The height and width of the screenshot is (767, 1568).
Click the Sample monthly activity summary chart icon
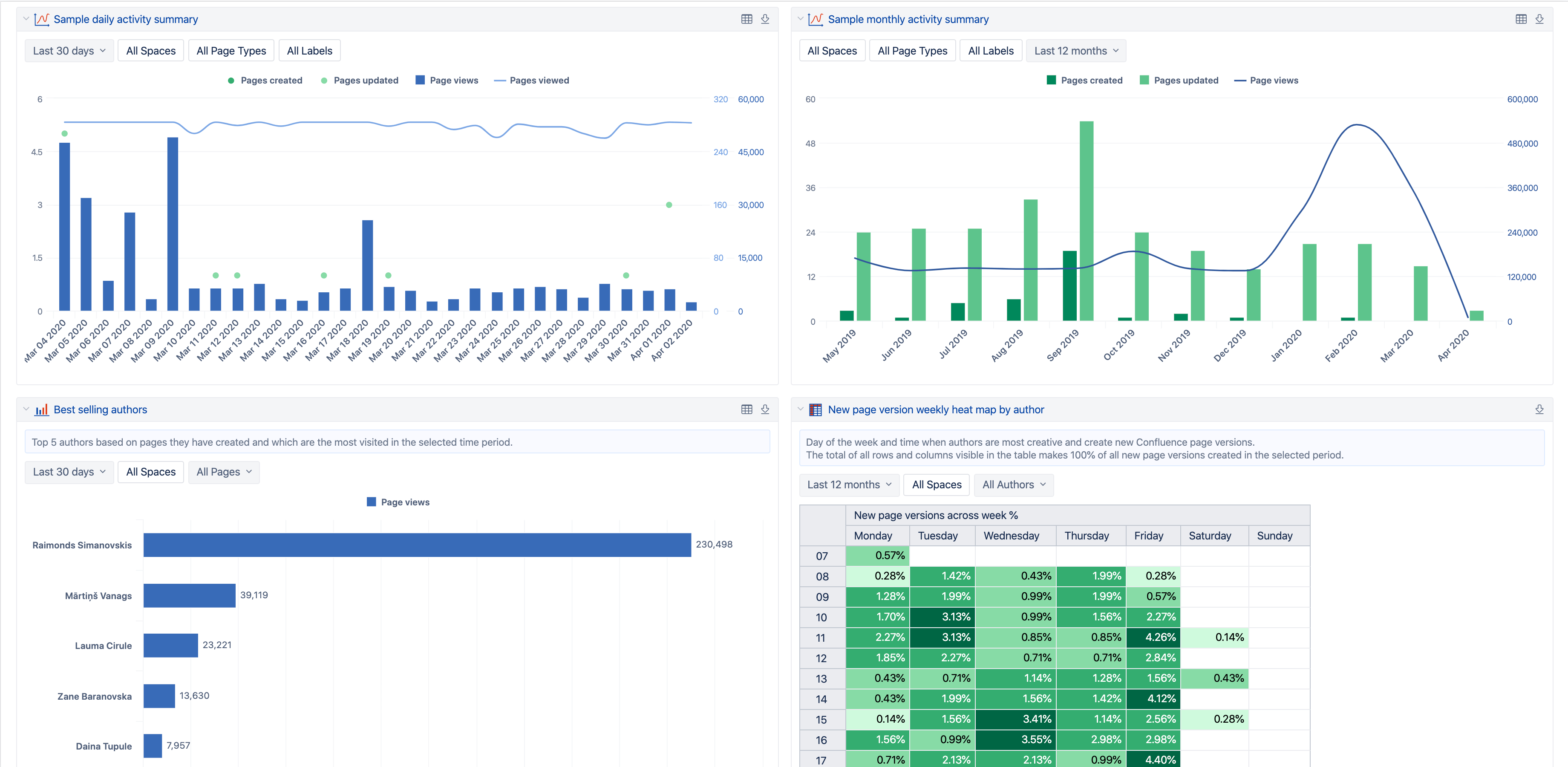click(816, 20)
